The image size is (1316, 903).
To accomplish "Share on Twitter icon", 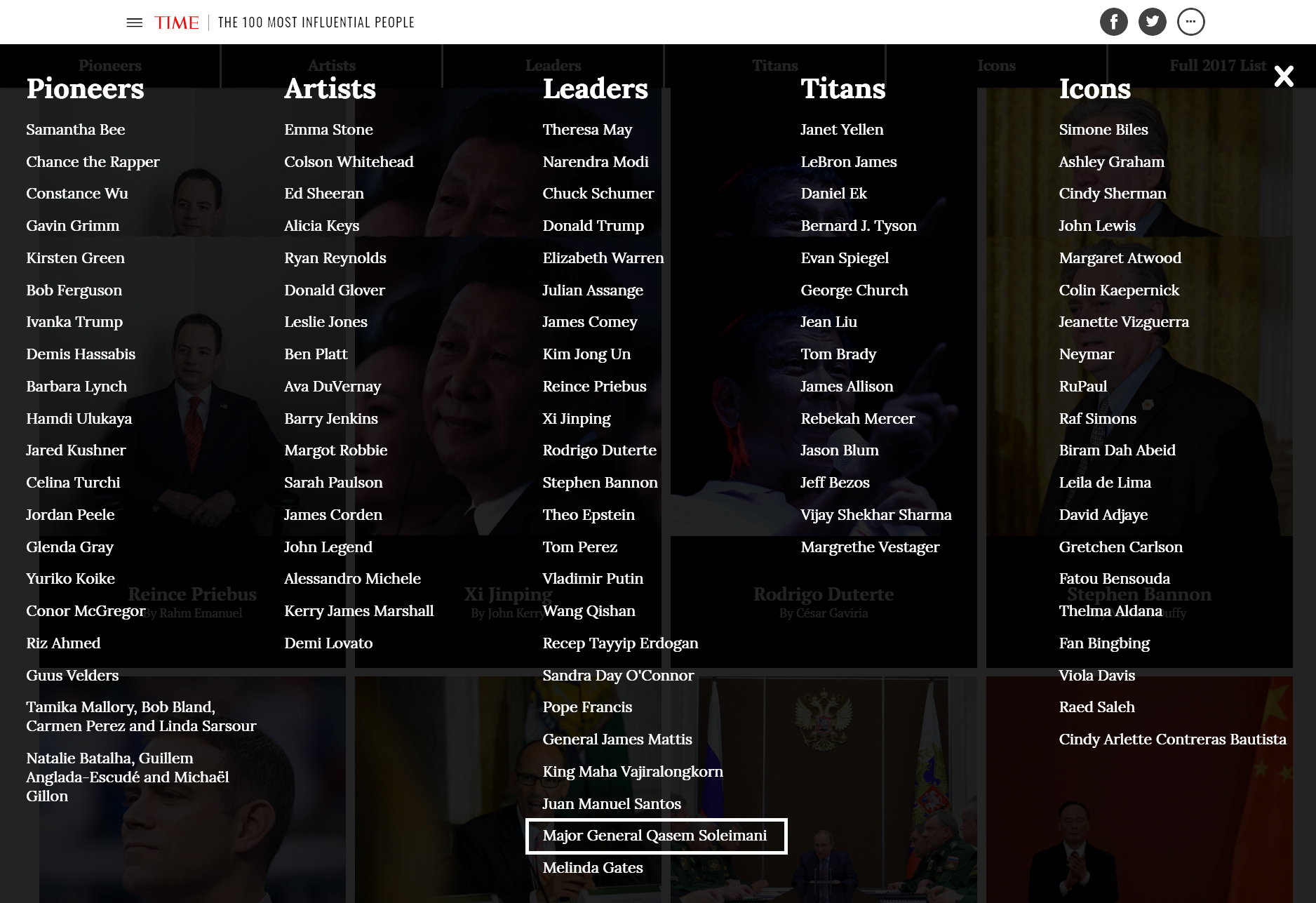I will coord(1153,22).
